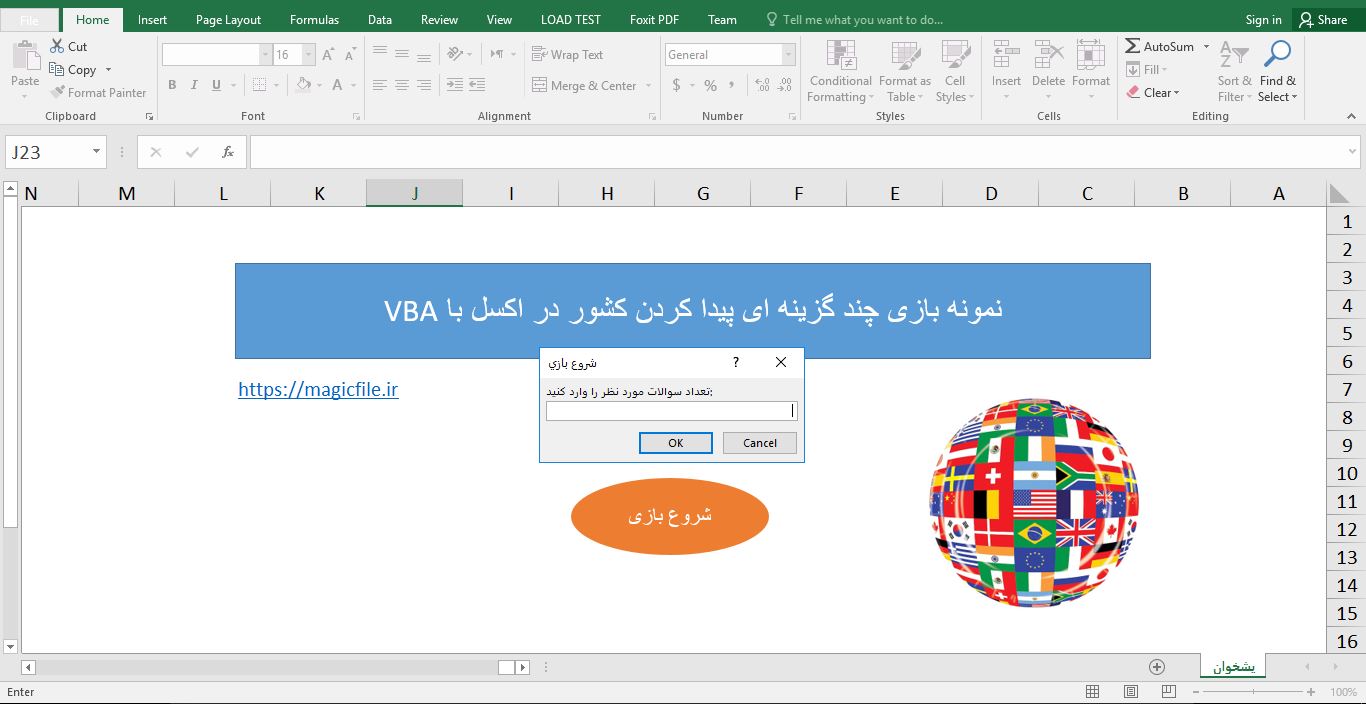The width and height of the screenshot is (1366, 704).
Task: Switch to the Formulas ribbon tab
Action: 314,20
